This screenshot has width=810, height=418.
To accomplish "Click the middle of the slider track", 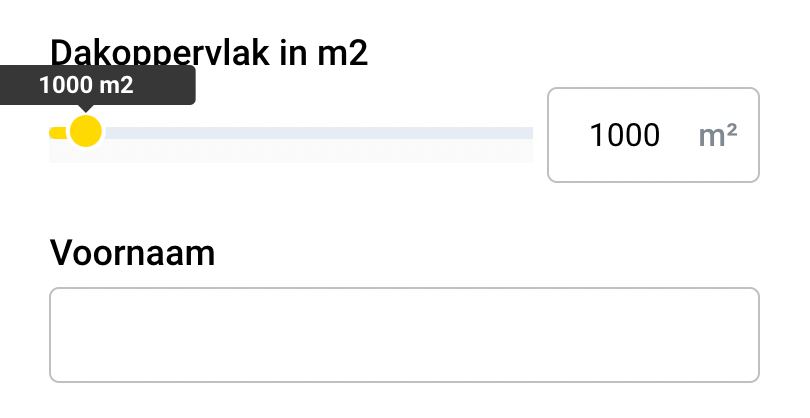I will [x=292, y=133].
